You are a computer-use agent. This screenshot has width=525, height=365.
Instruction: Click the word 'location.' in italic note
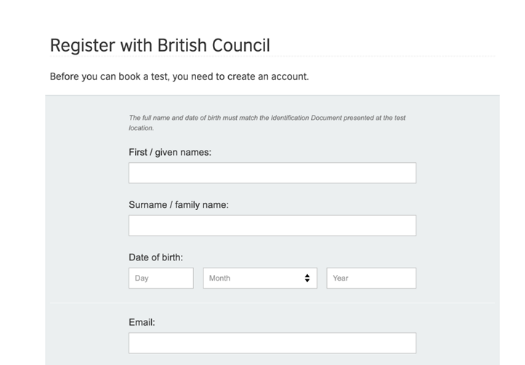click(x=141, y=128)
